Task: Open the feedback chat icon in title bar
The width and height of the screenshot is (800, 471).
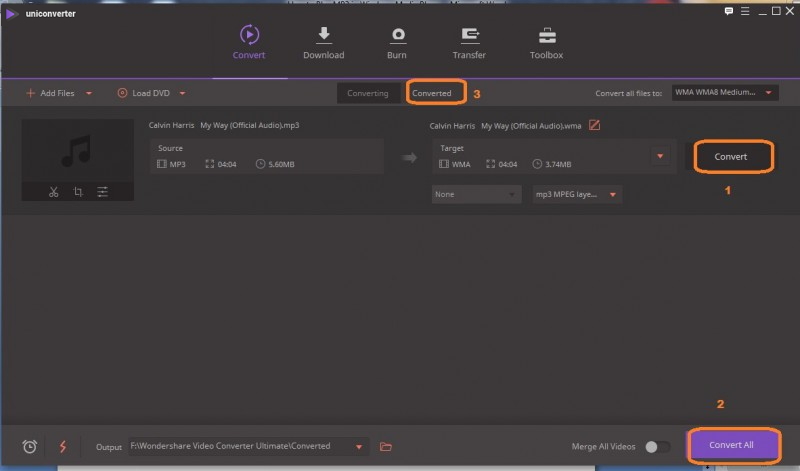Action: 729,11
